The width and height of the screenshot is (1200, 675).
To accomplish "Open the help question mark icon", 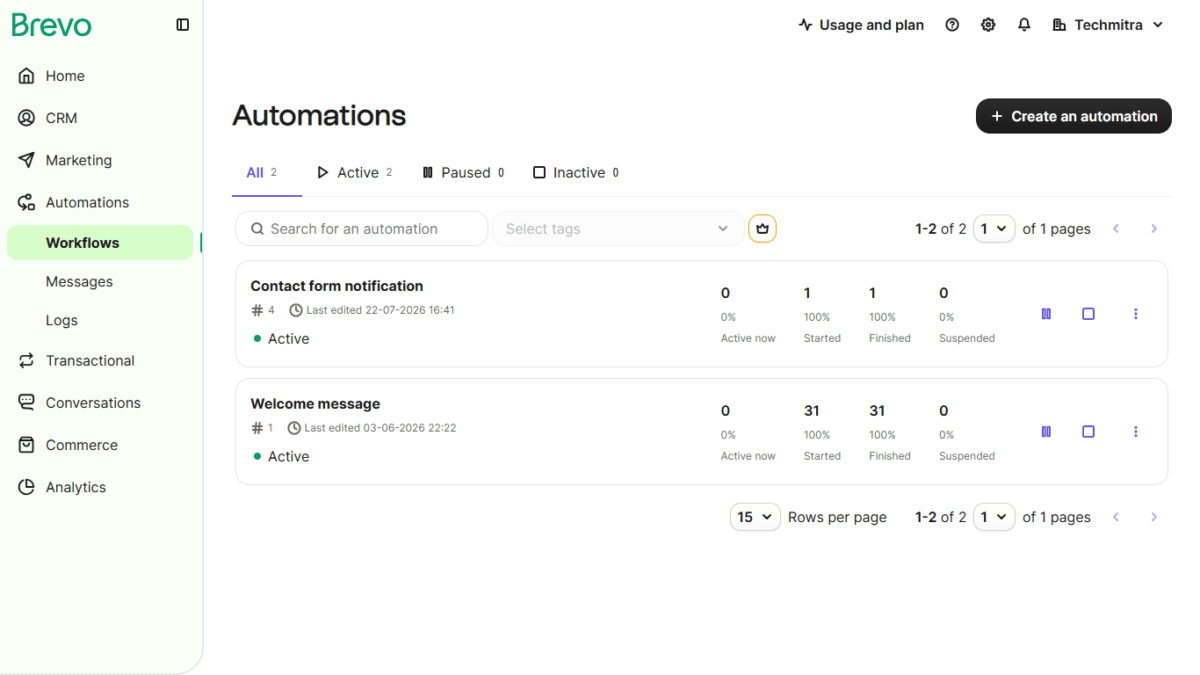I will (952, 25).
